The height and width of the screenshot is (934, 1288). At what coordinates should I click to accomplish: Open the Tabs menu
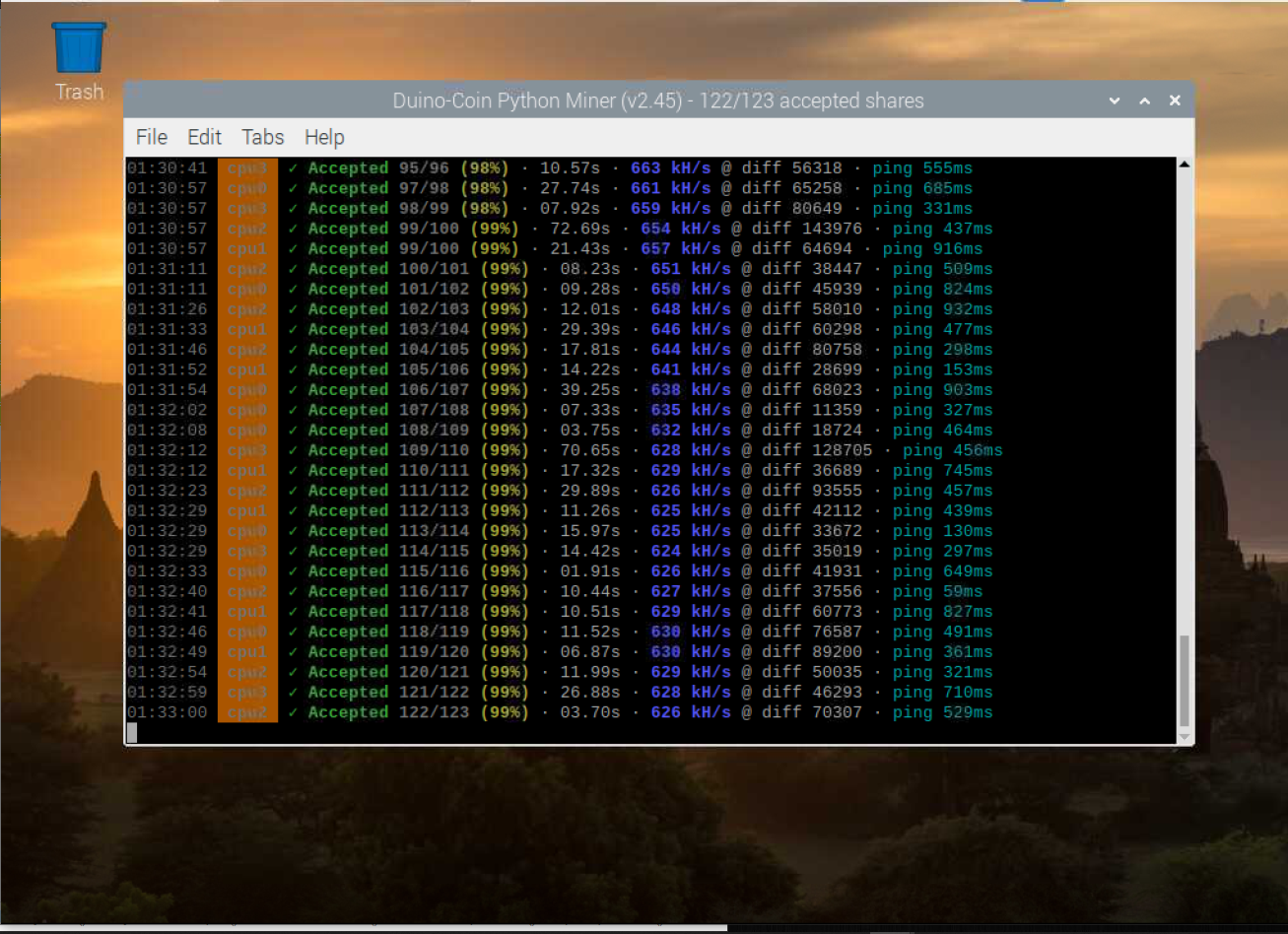(x=262, y=137)
